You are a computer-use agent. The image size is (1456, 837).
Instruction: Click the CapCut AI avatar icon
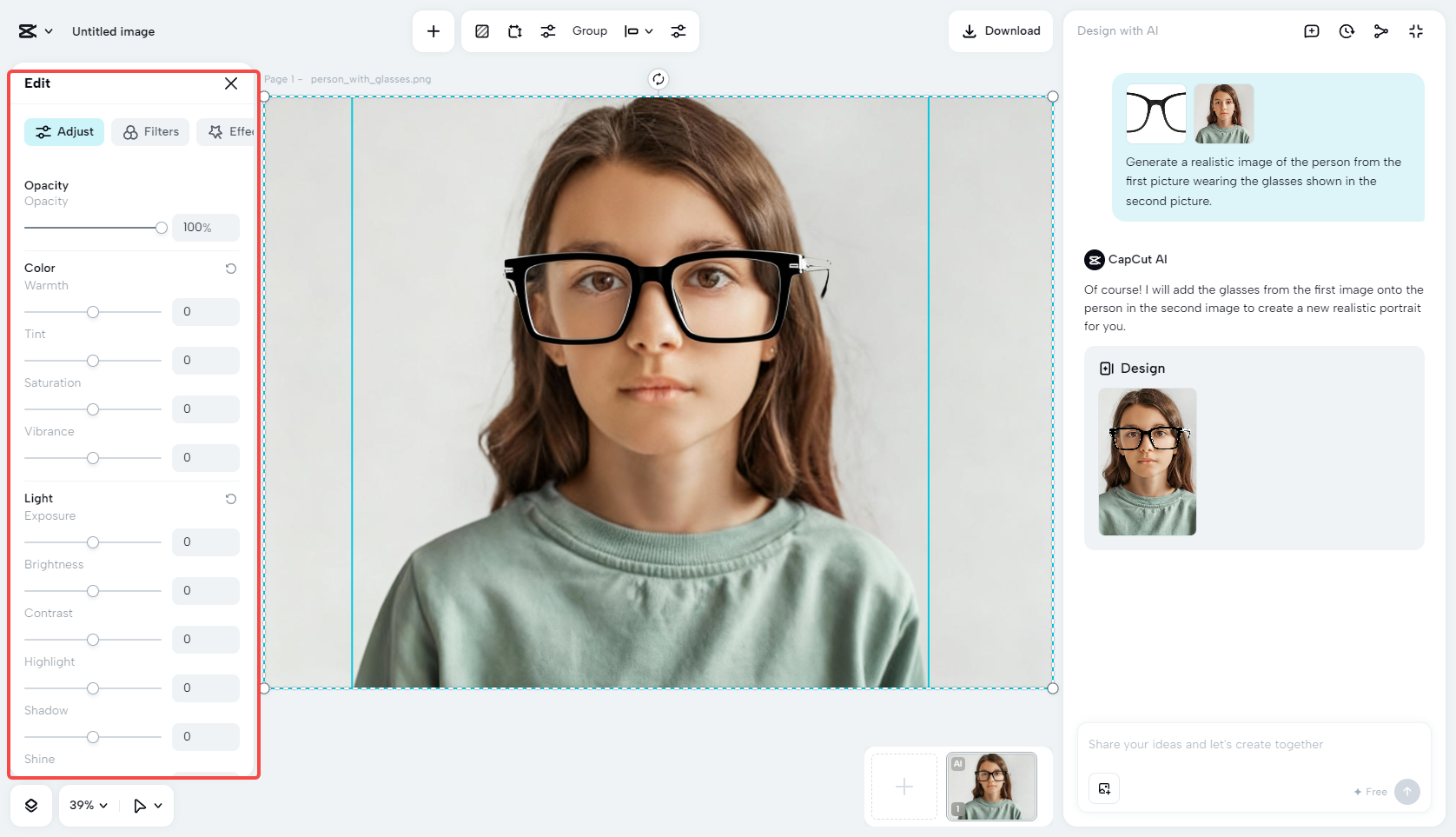pyautogui.click(x=1095, y=260)
